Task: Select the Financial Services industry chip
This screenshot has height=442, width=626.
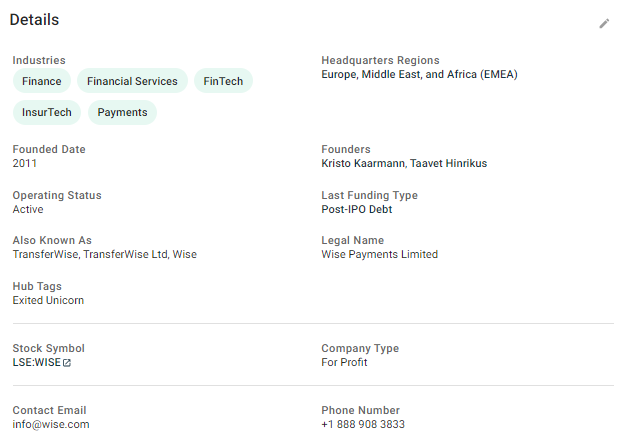Action: (132, 81)
